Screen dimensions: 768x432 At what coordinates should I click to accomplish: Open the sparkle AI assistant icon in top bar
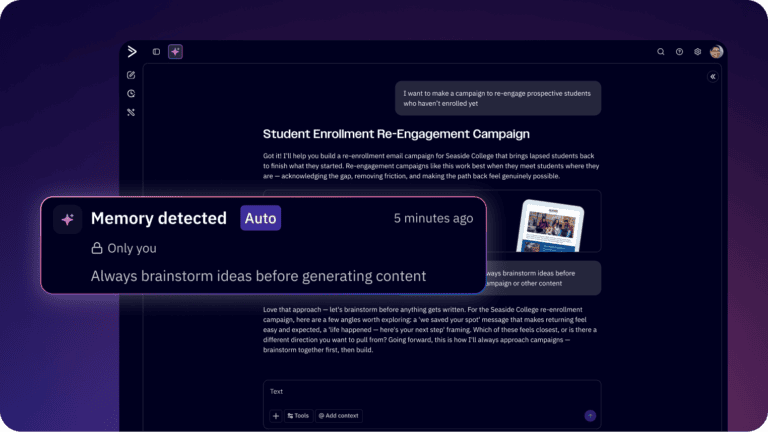175,51
